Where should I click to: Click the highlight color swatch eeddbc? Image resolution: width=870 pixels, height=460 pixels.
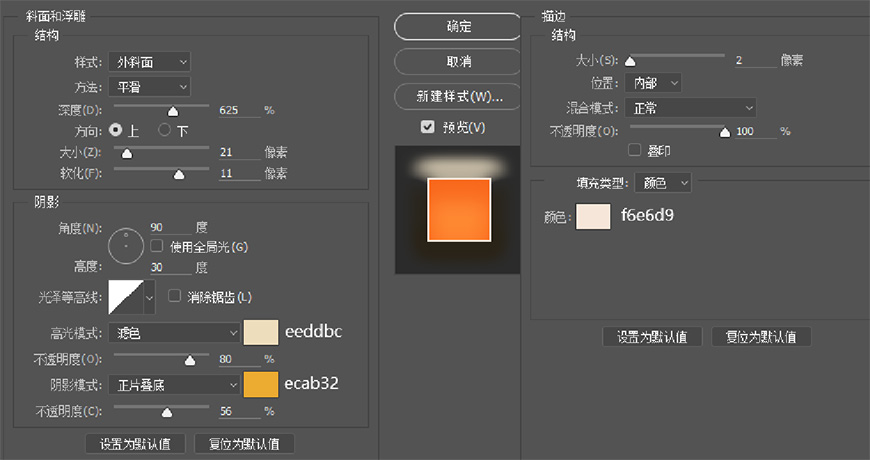(x=261, y=332)
